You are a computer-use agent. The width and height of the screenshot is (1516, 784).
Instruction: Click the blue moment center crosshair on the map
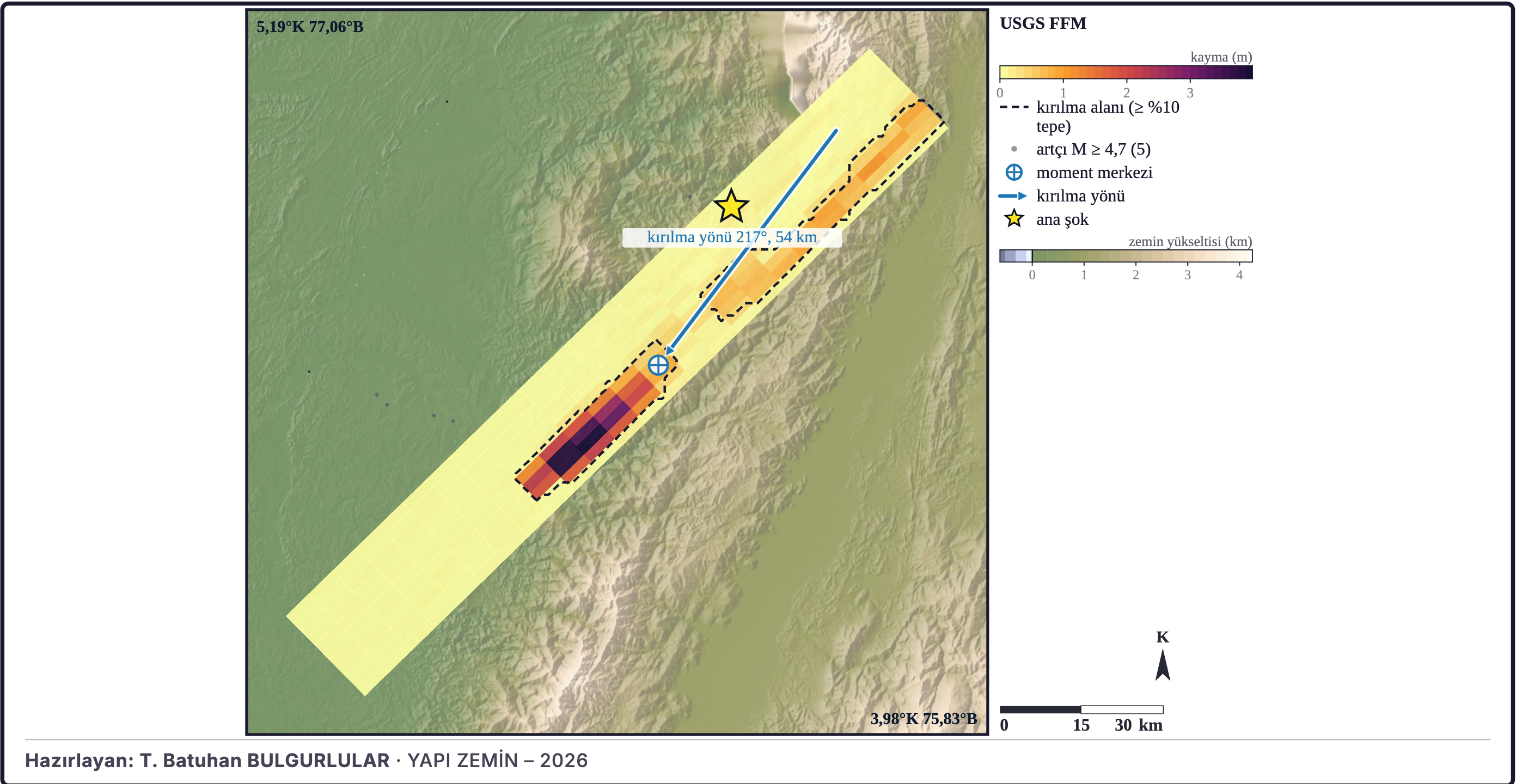point(658,365)
